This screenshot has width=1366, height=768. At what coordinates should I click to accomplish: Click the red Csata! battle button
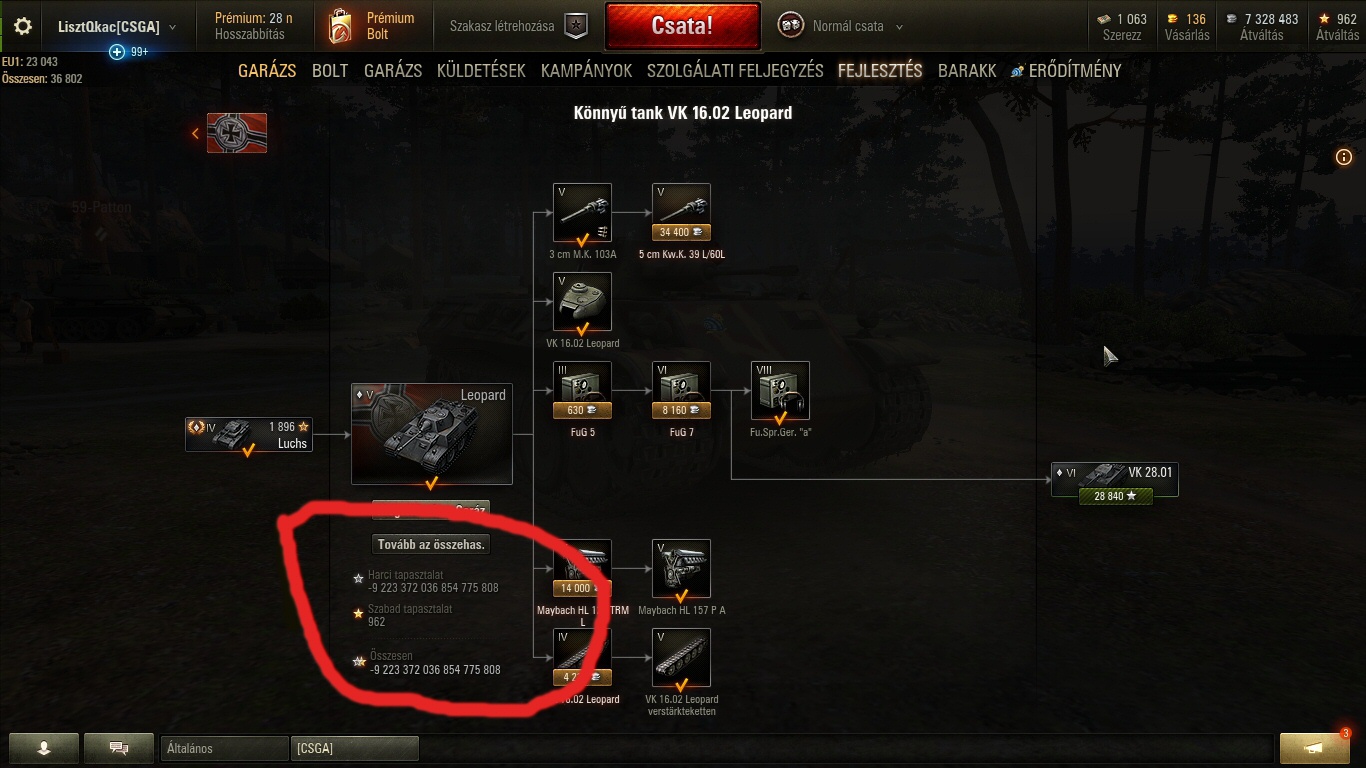point(682,27)
